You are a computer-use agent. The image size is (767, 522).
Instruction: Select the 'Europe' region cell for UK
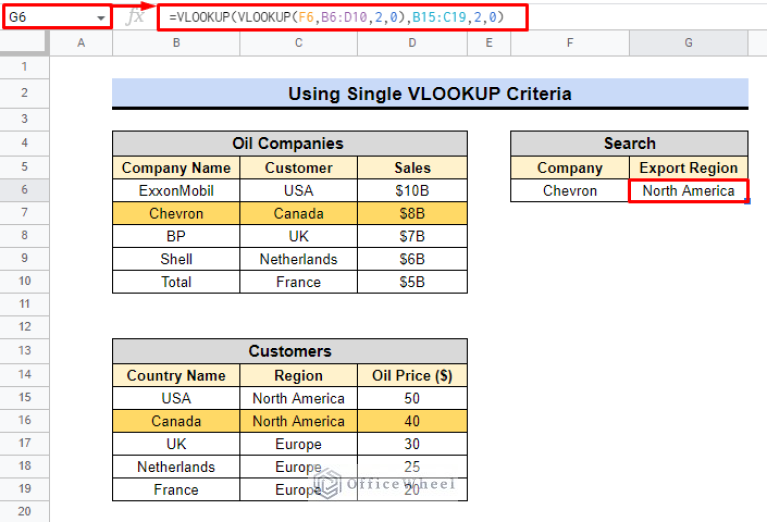(298, 444)
